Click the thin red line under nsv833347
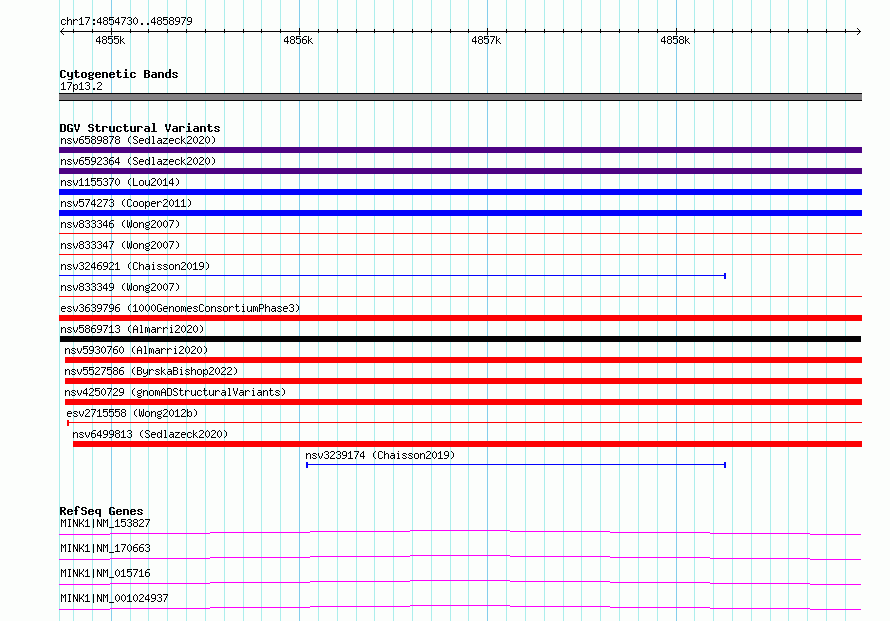The width and height of the screenshot is (890, 621). [460, 254]
